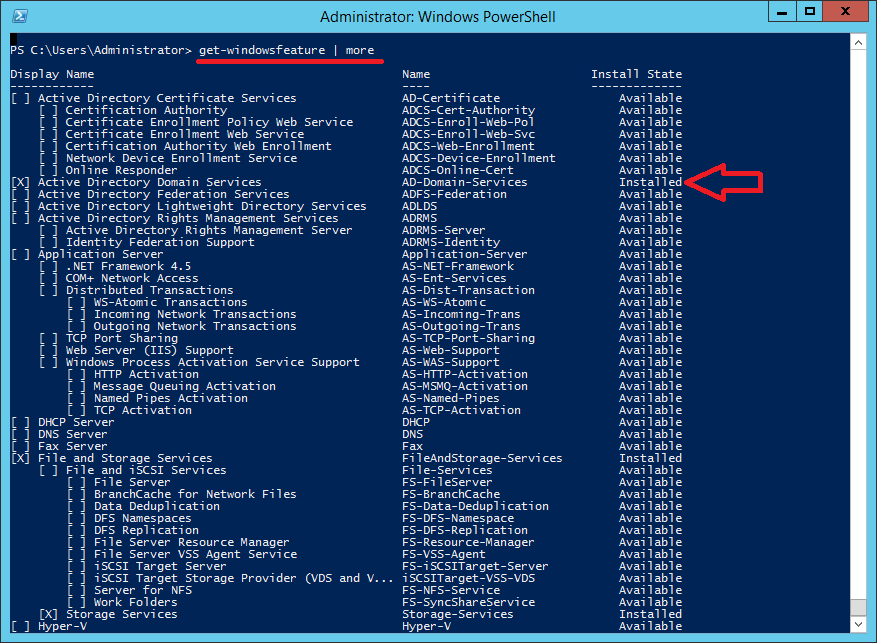877x643 pixels.
Task: Click the Display Name column header
Action: click(x=51, y=73)
